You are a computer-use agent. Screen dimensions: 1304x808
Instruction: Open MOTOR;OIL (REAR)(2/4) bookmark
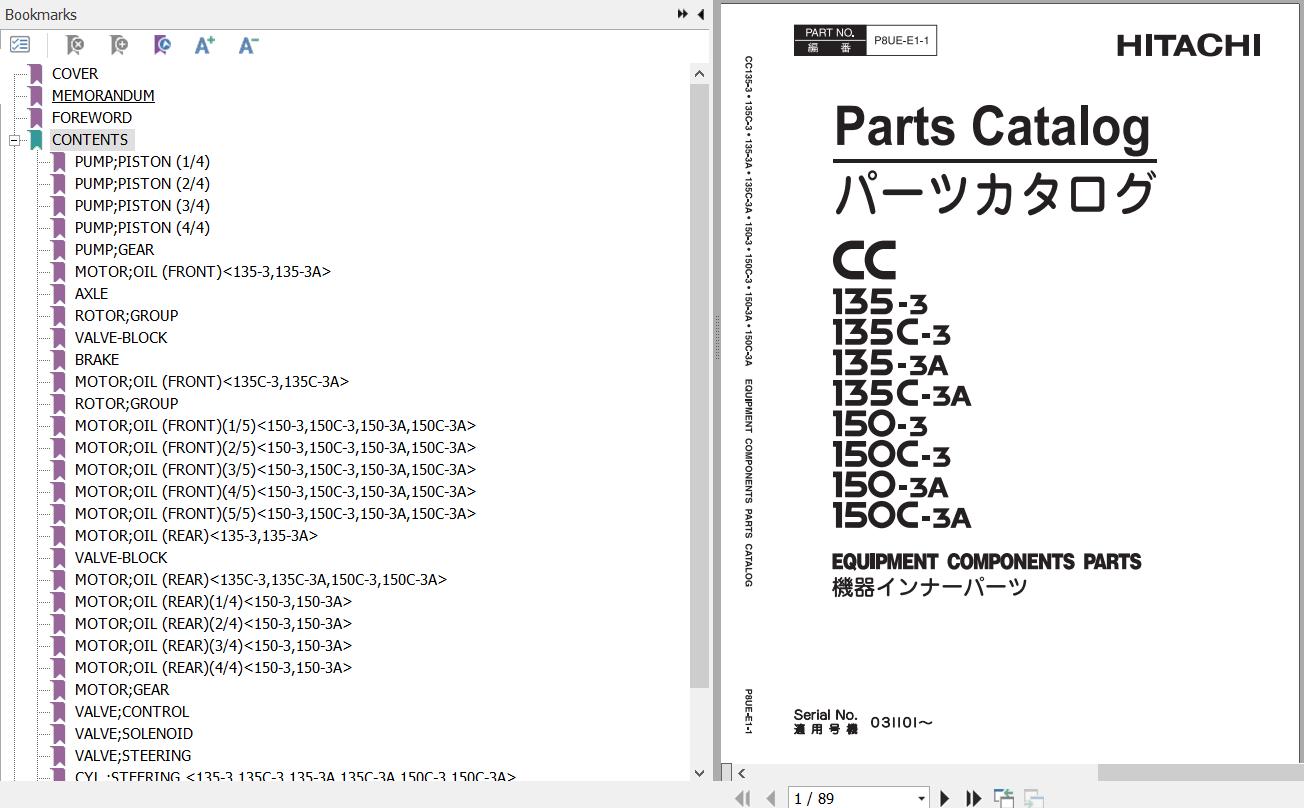tap(213, 623)
